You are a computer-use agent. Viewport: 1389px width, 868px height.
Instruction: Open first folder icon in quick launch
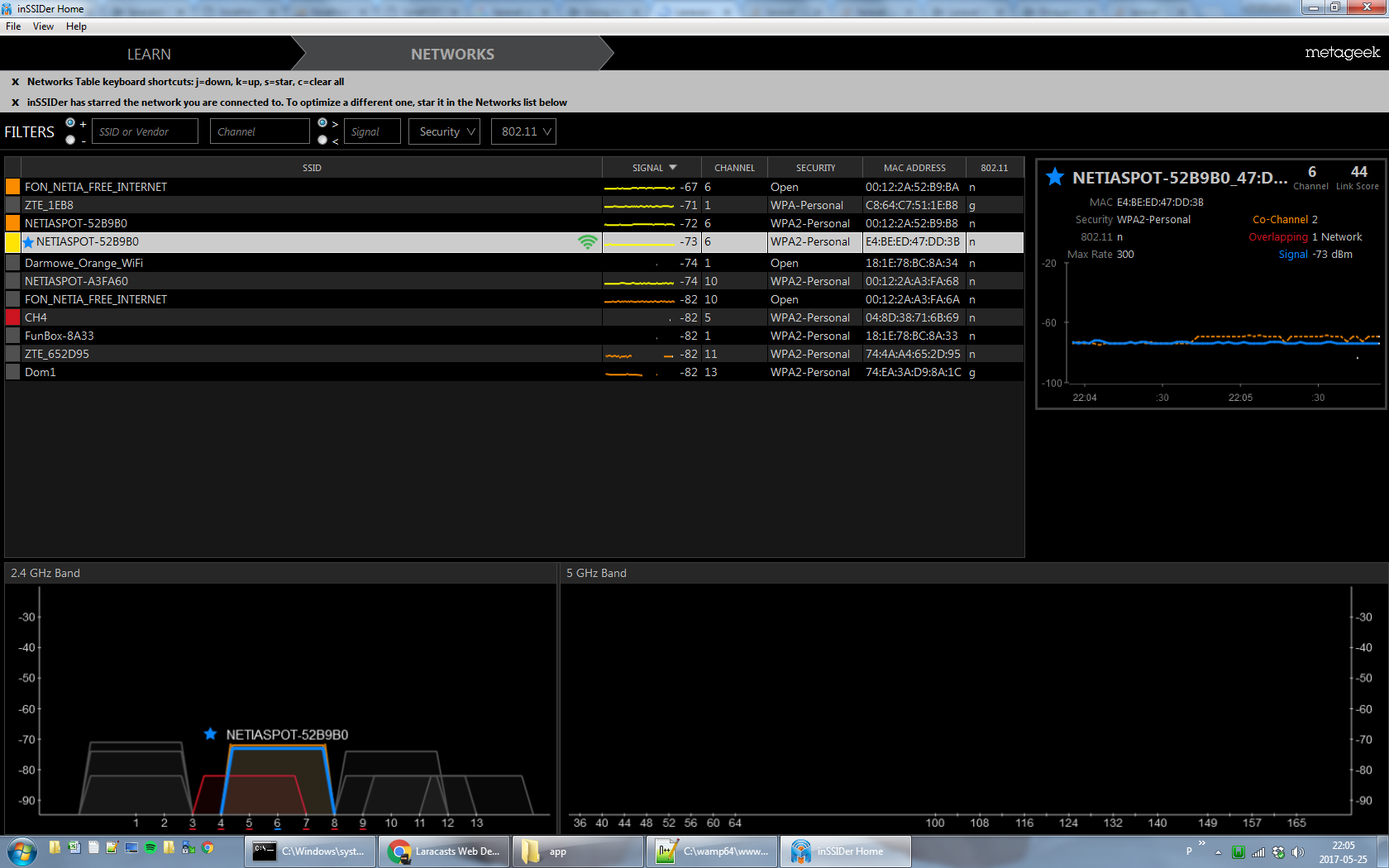[x=55, y=847]
